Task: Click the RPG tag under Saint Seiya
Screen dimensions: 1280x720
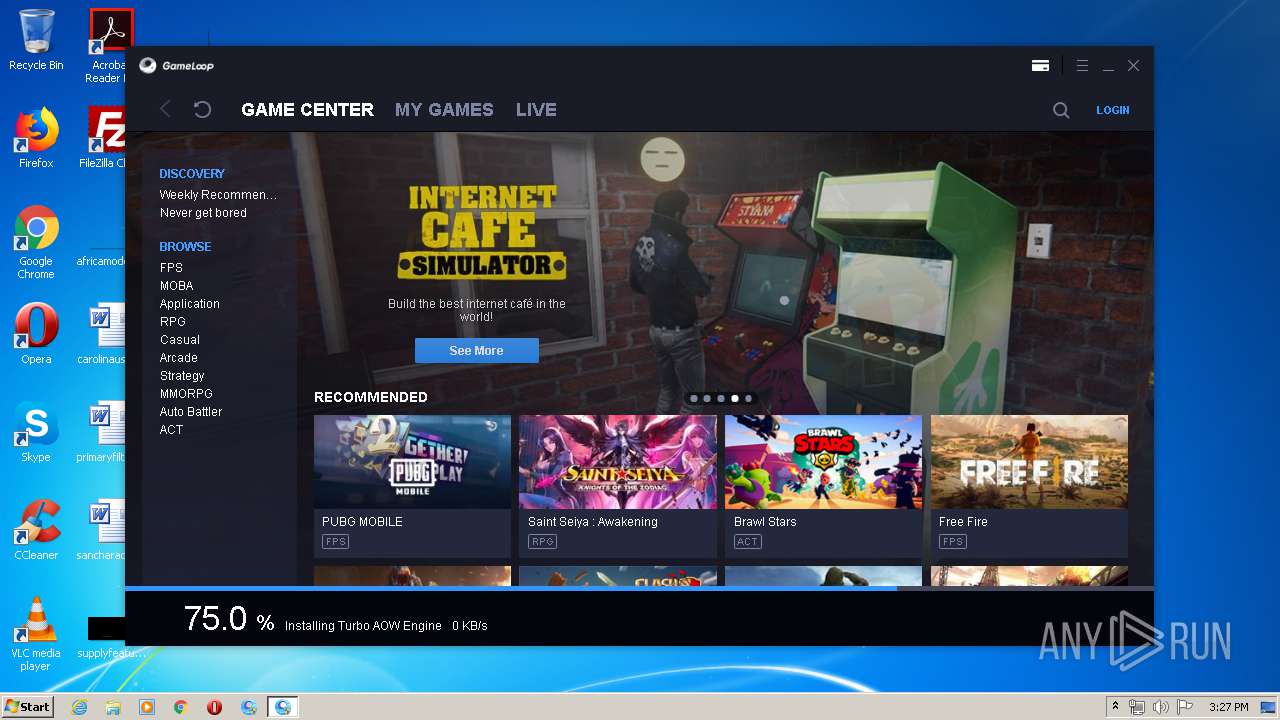Action: [542, 542]
